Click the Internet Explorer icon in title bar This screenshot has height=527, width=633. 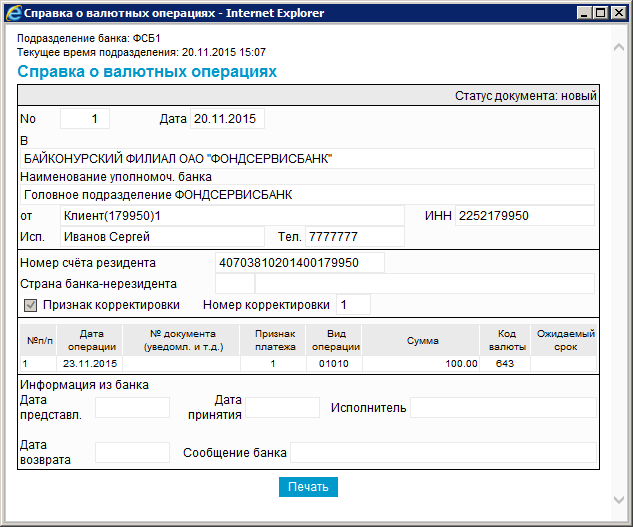pyautogui.click(x=12, y=12)
